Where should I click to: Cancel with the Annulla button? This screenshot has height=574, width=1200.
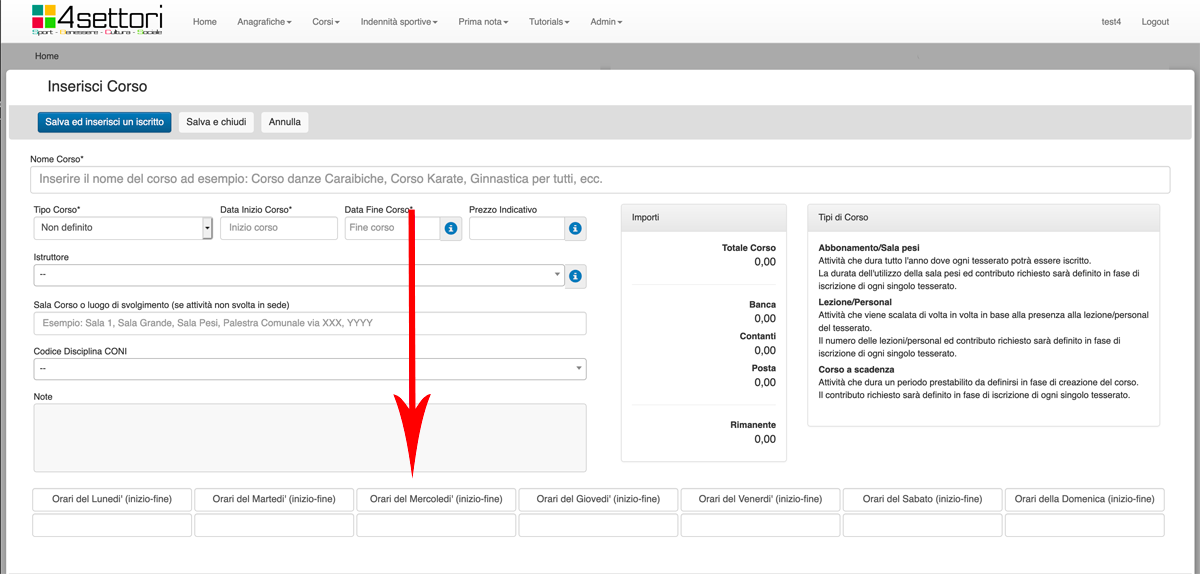(285, 122)
